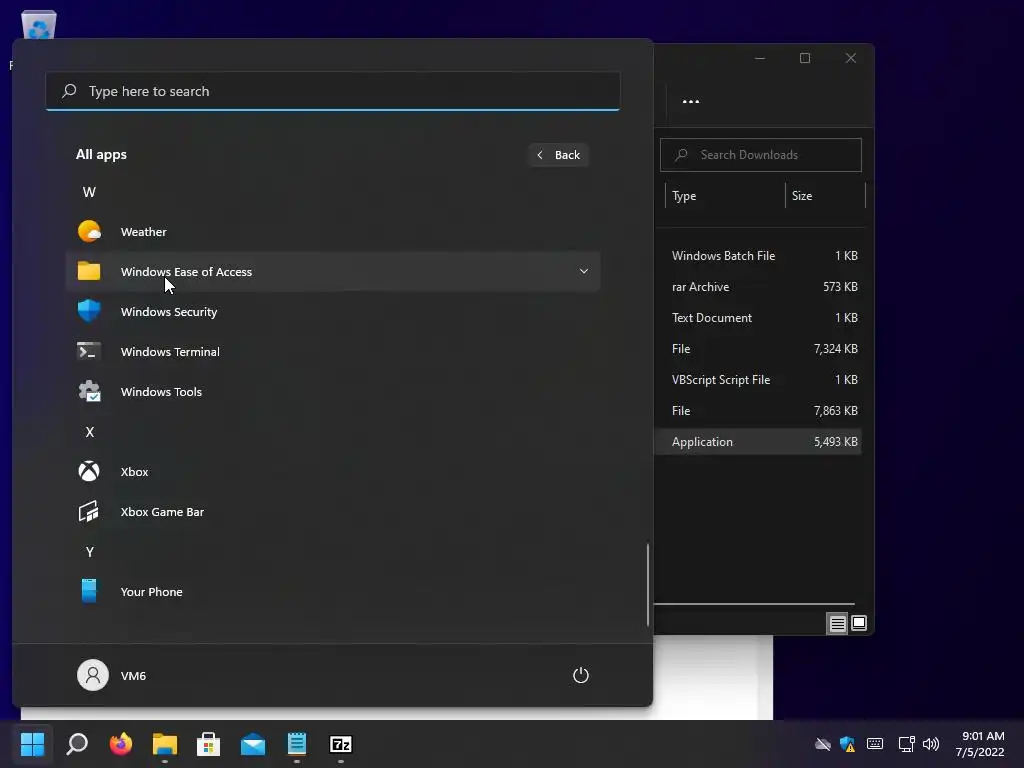The height and width of the screenshot is (768, 1024).
Task: Open Xbox Game Bar icon
Action: [89, 511]
